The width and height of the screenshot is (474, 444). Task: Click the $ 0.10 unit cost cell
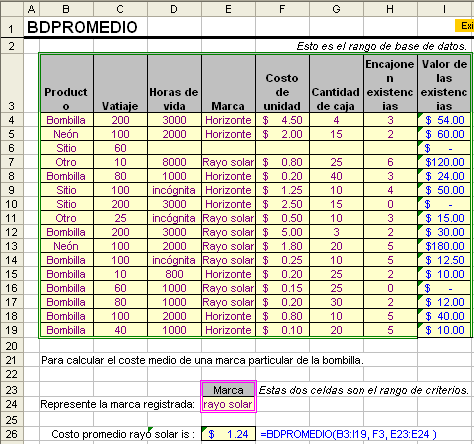pos(282,330)
